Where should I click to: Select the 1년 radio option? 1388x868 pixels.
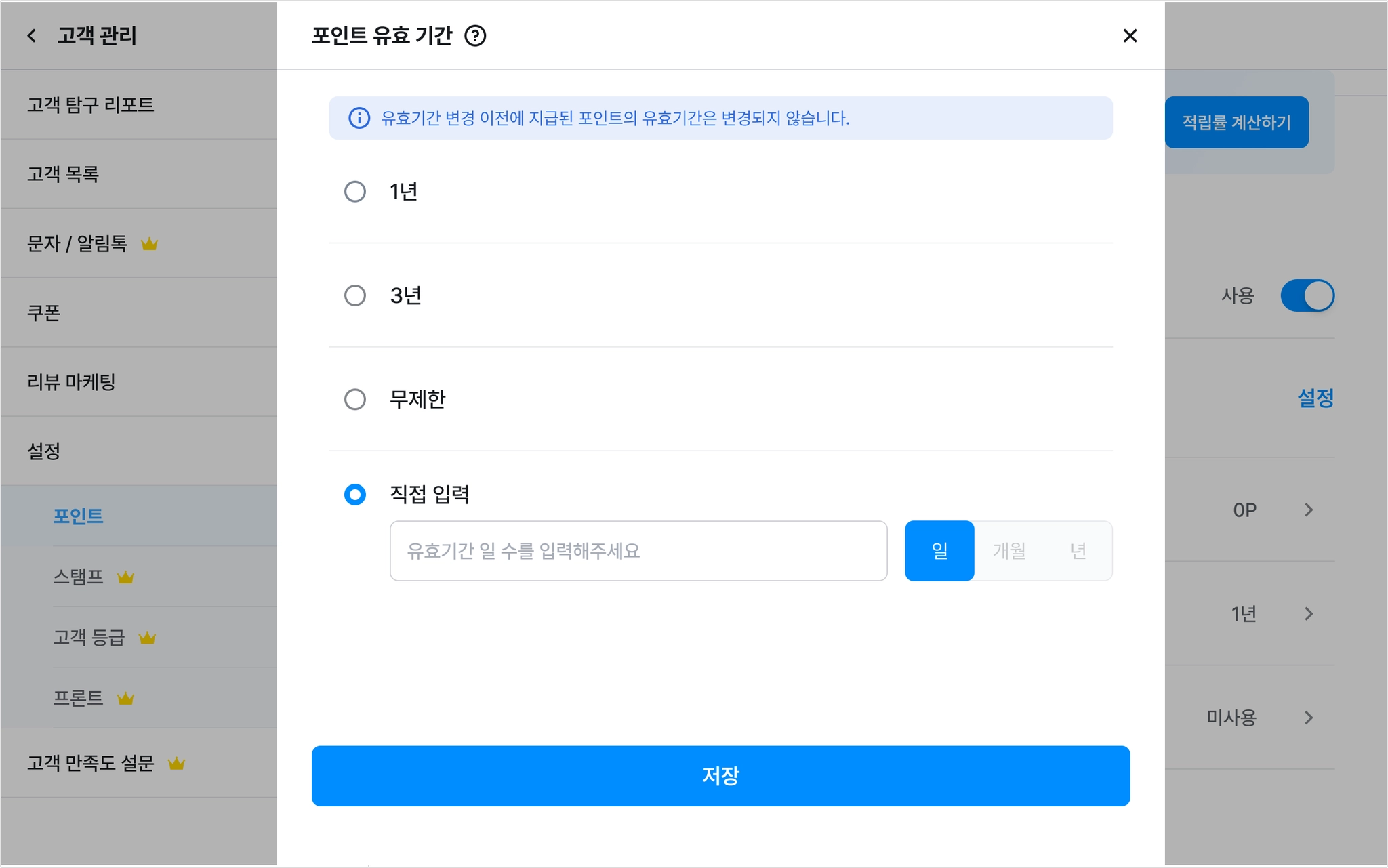pyautogui.click(x=355, y=192)
